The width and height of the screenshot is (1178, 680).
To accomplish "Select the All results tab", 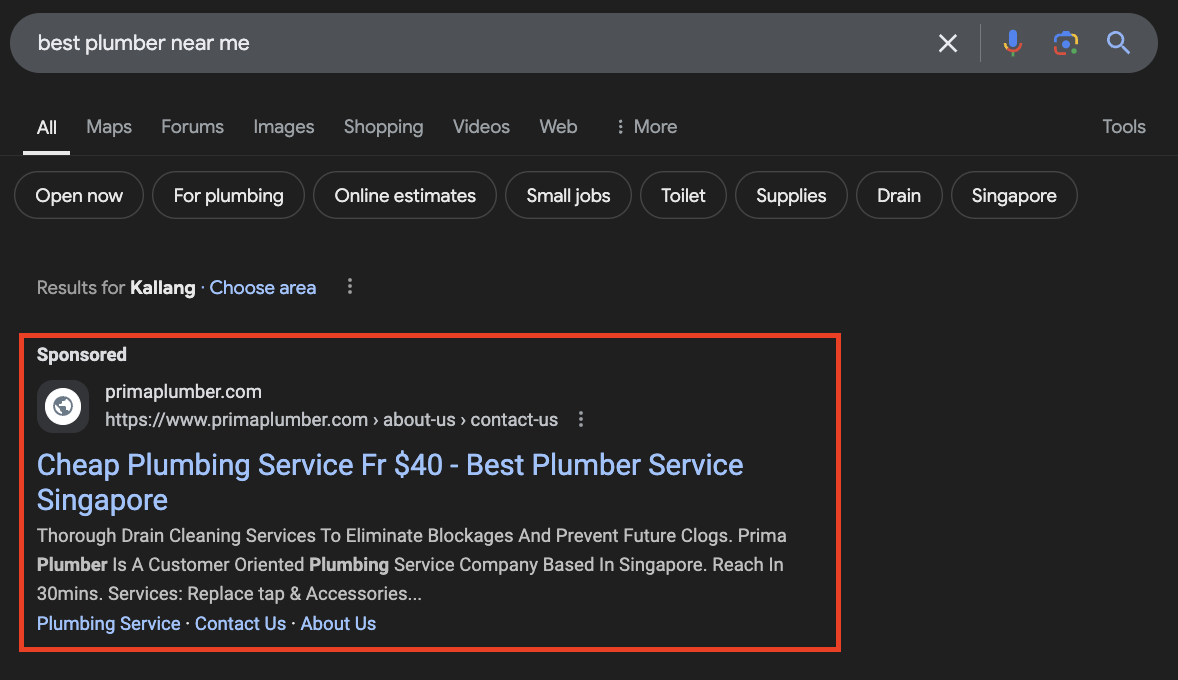I will 47,128.
